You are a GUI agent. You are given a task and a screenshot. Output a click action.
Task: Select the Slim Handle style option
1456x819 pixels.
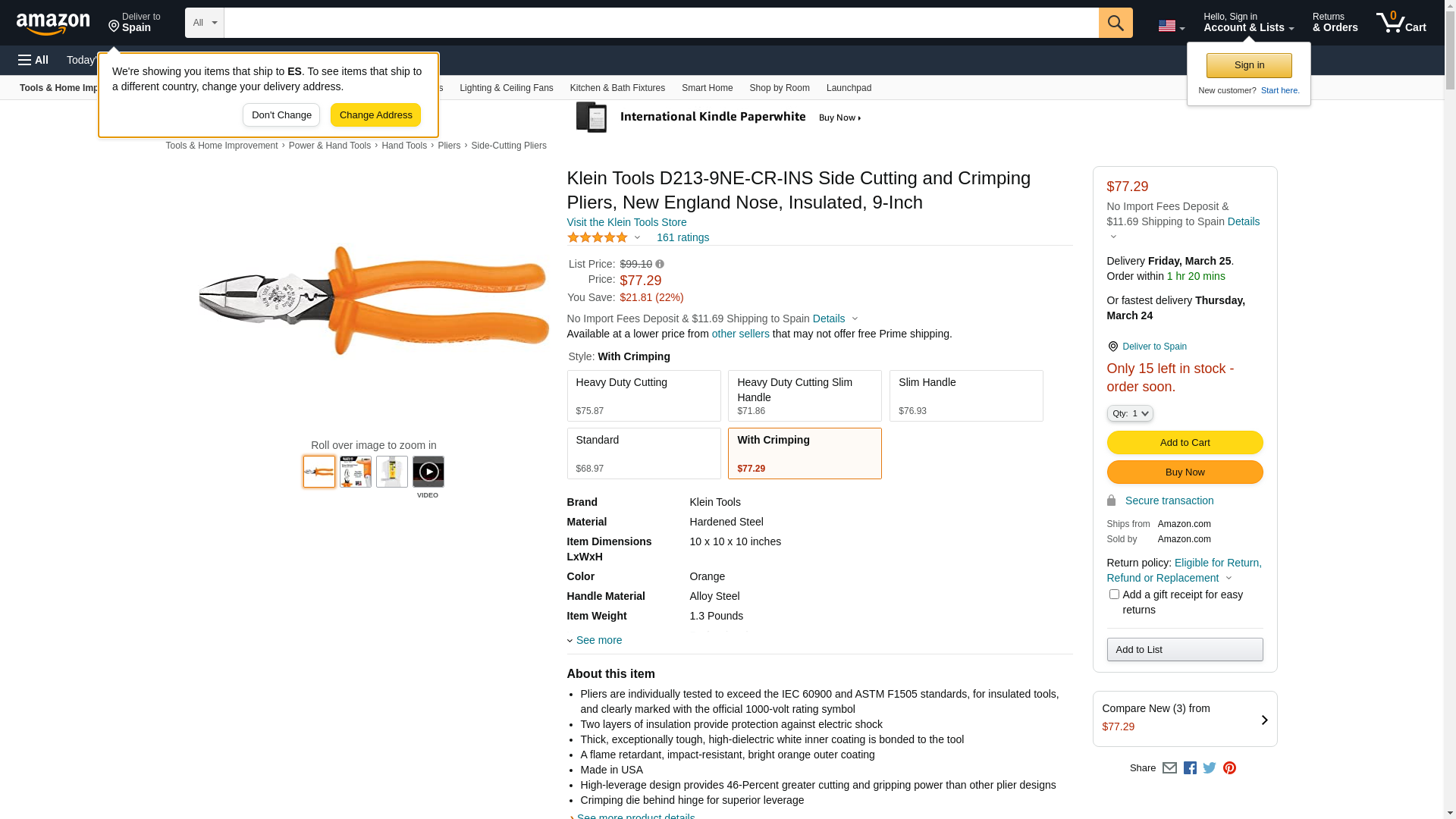point(965,396)
